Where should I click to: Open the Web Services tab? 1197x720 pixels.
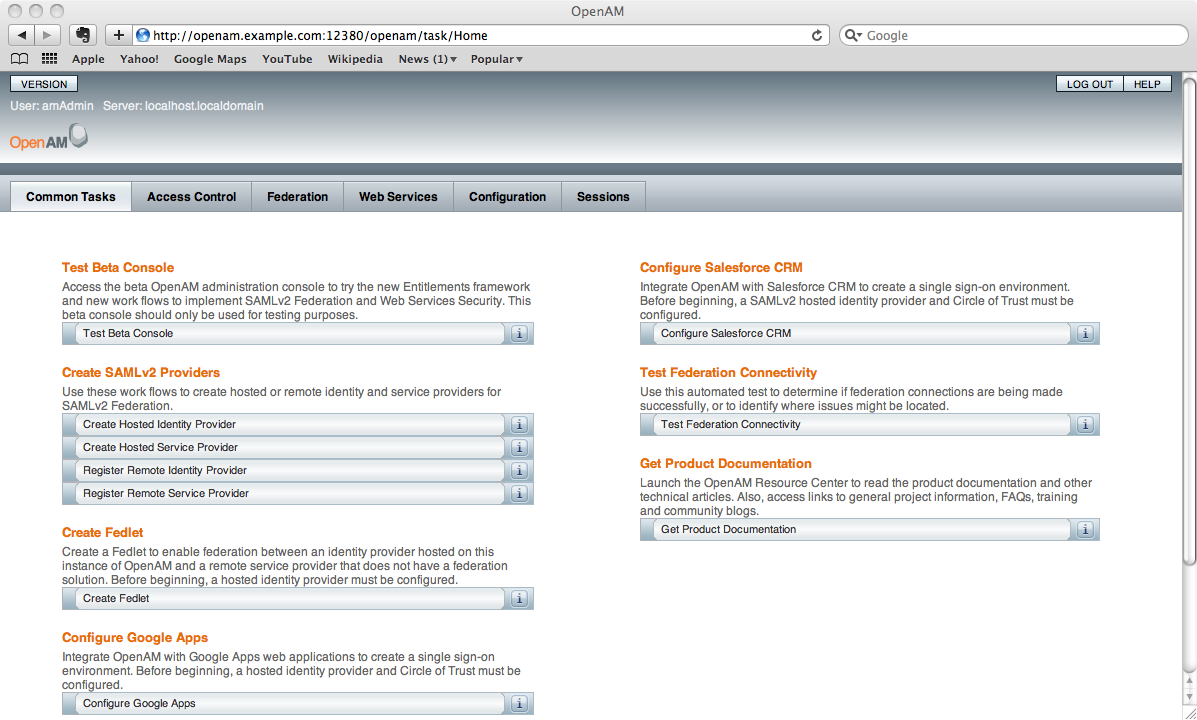(x=398, y=196)
